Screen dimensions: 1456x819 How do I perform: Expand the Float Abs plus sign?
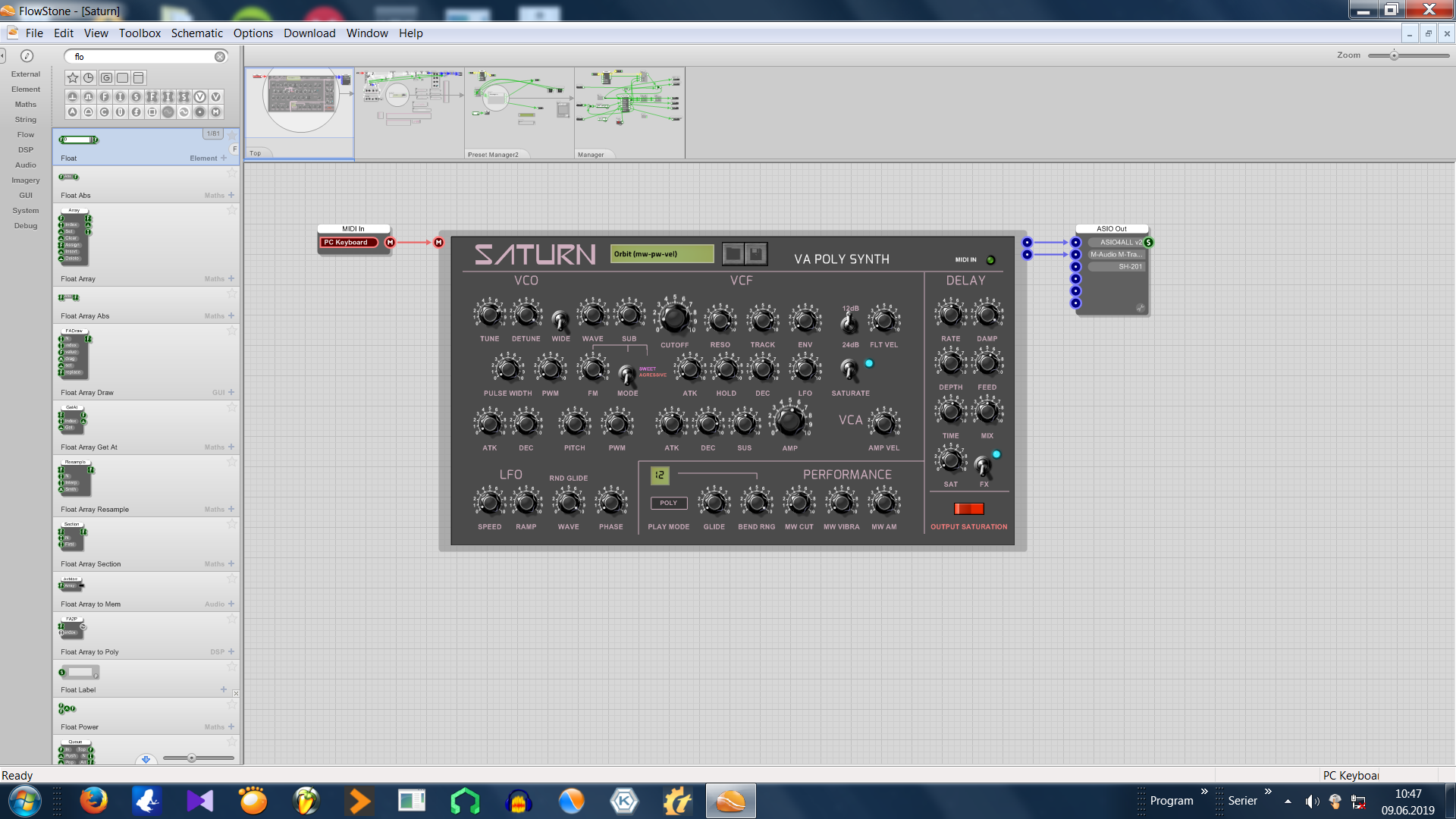231,195
